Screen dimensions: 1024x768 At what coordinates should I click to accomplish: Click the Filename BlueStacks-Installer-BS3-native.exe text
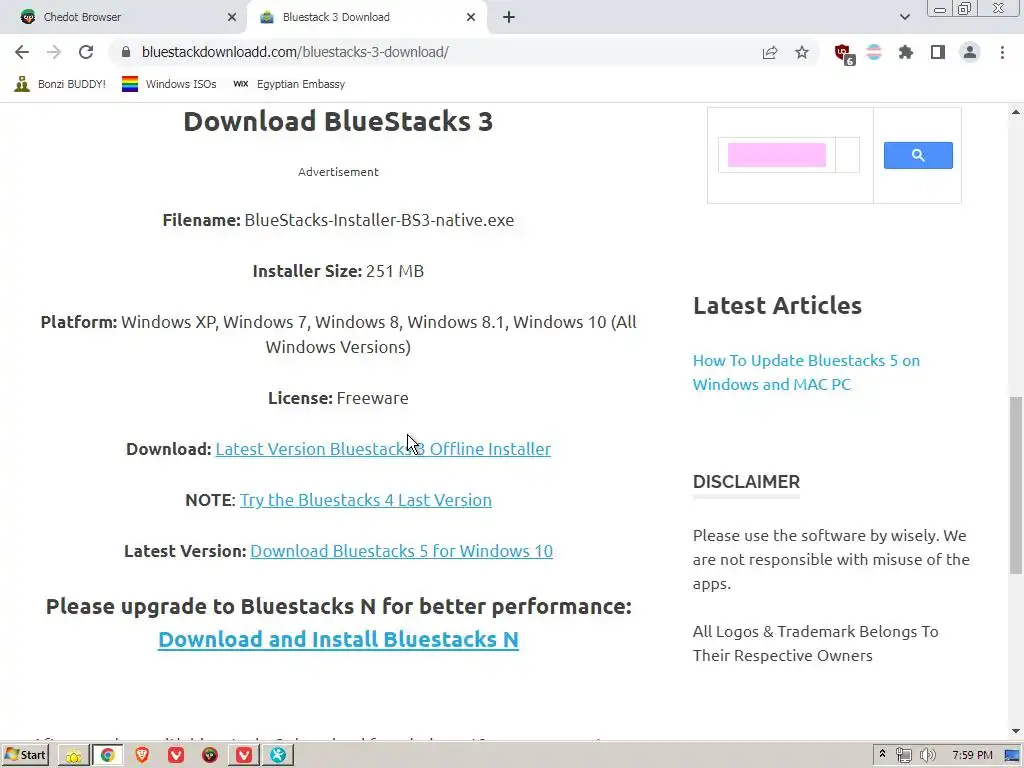[x=338, y=220]
